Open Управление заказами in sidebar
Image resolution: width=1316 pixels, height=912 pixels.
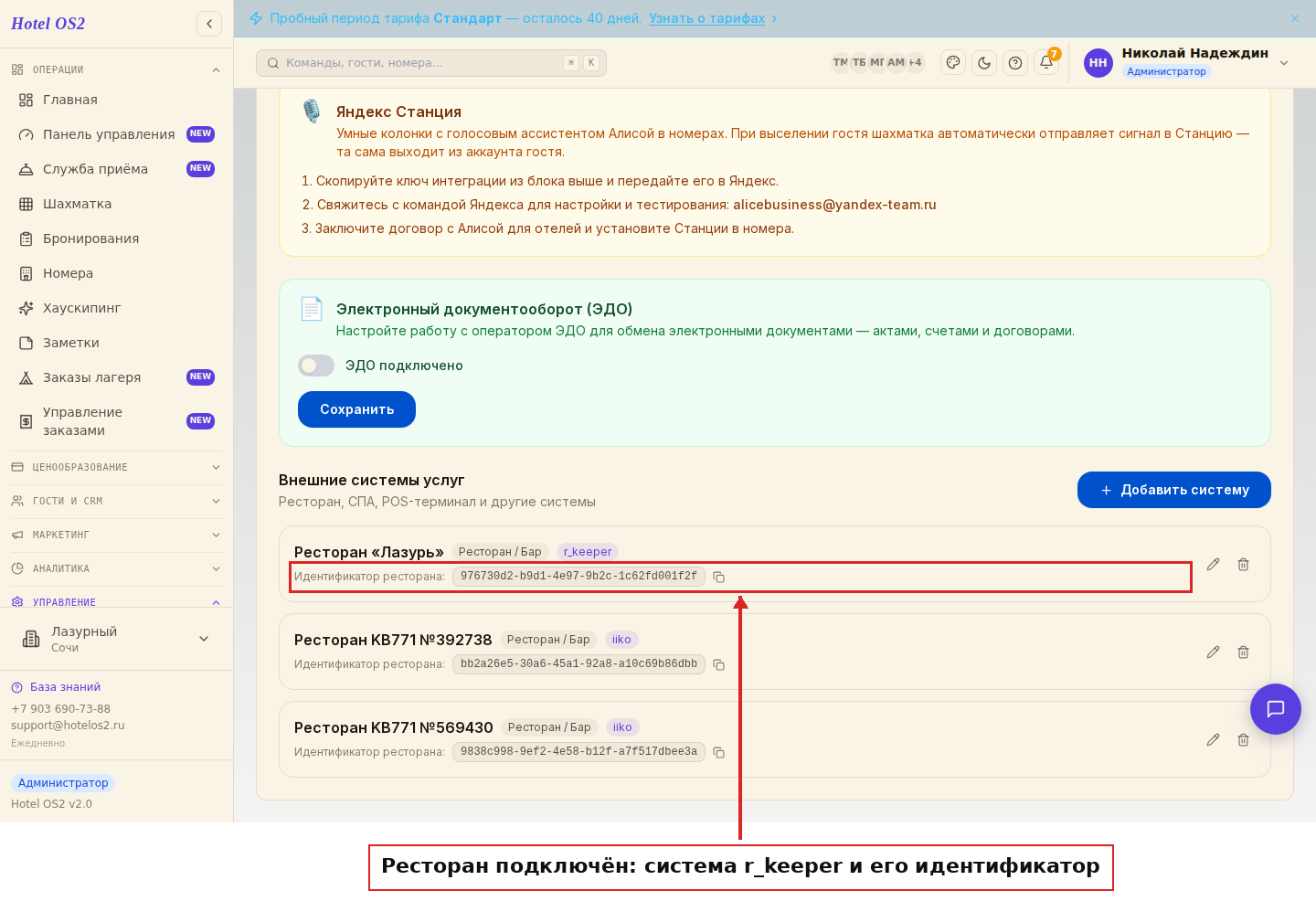click(116, 421)
